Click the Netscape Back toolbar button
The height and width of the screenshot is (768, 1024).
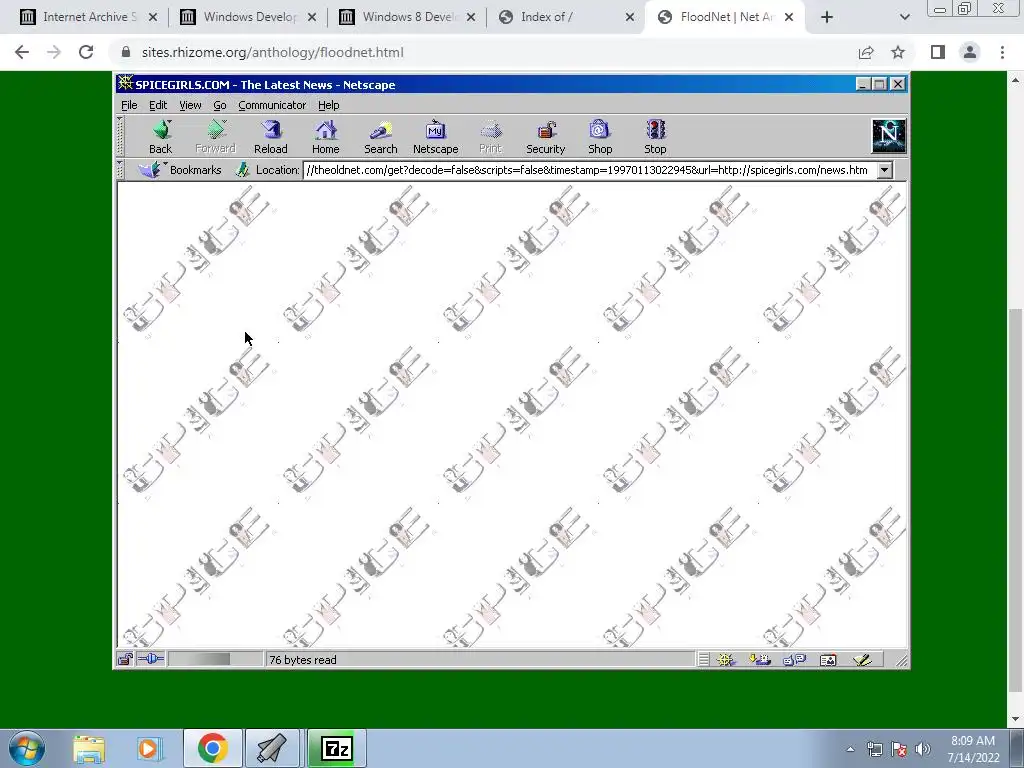161,136
